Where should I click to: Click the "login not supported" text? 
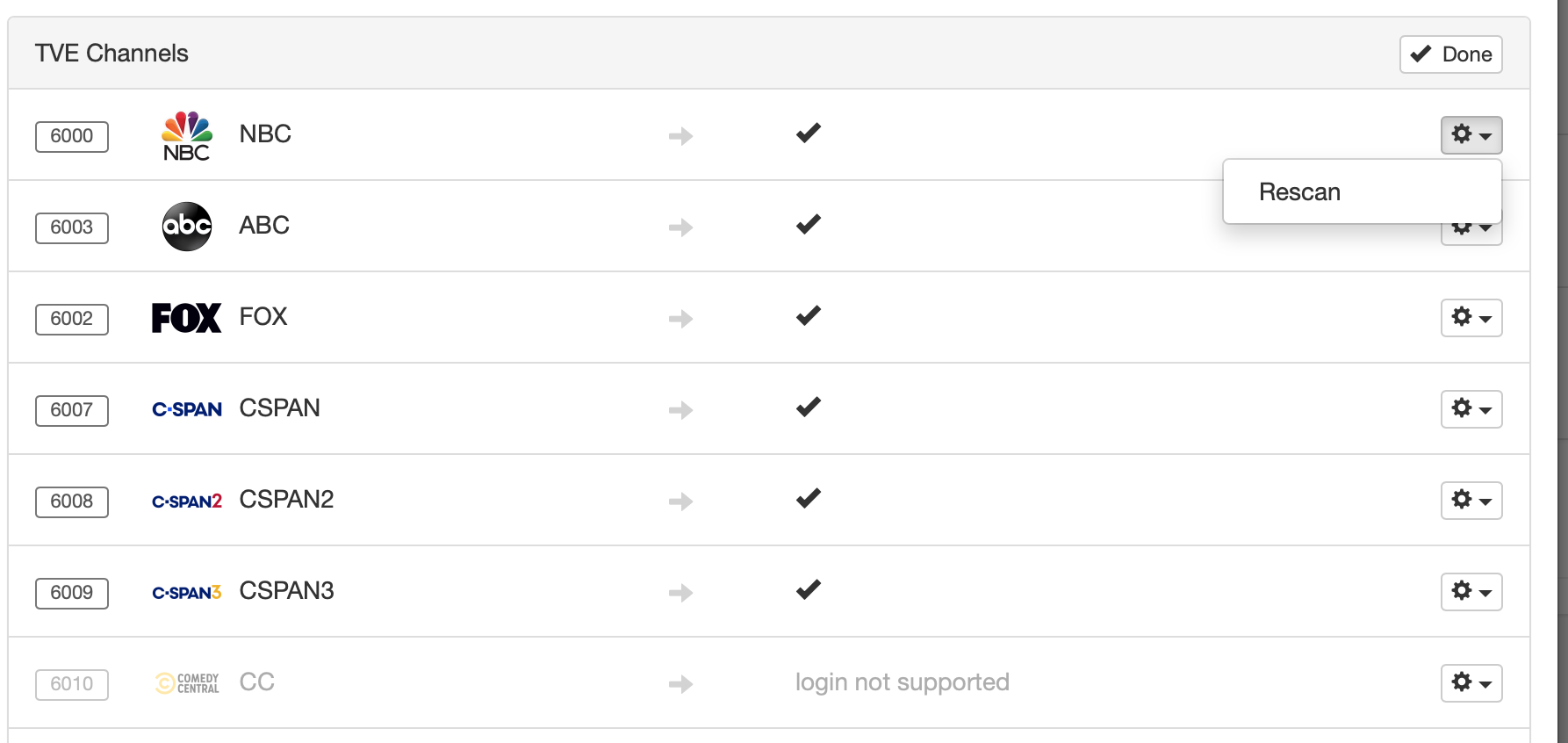(x=902, y=682)
